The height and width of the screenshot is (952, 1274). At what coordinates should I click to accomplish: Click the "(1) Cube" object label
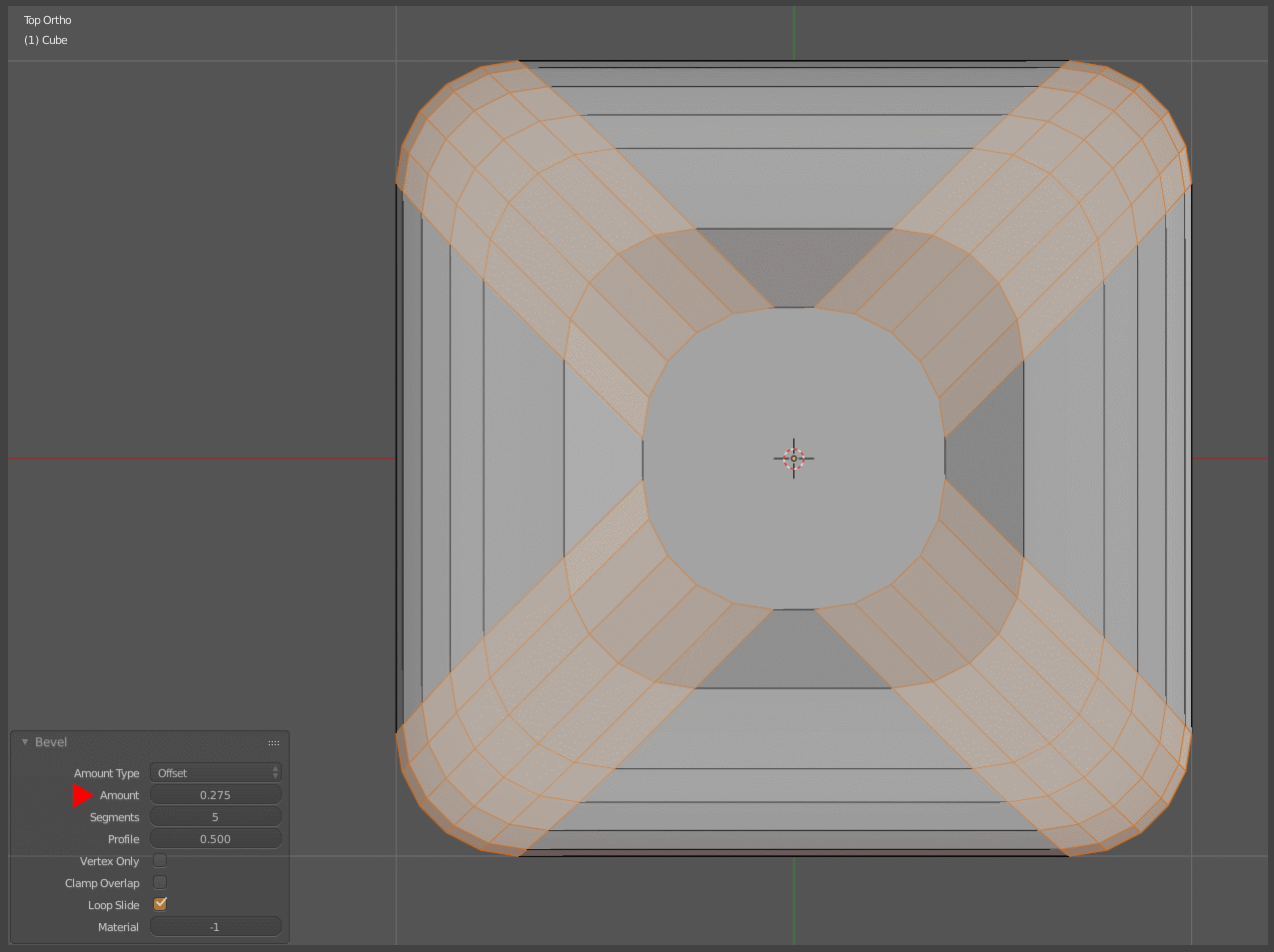click(x=46, y=40)
